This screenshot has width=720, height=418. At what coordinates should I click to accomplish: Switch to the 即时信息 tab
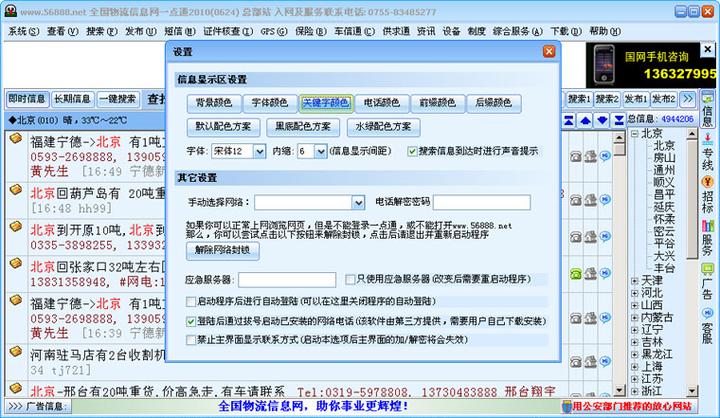[27, 99]
